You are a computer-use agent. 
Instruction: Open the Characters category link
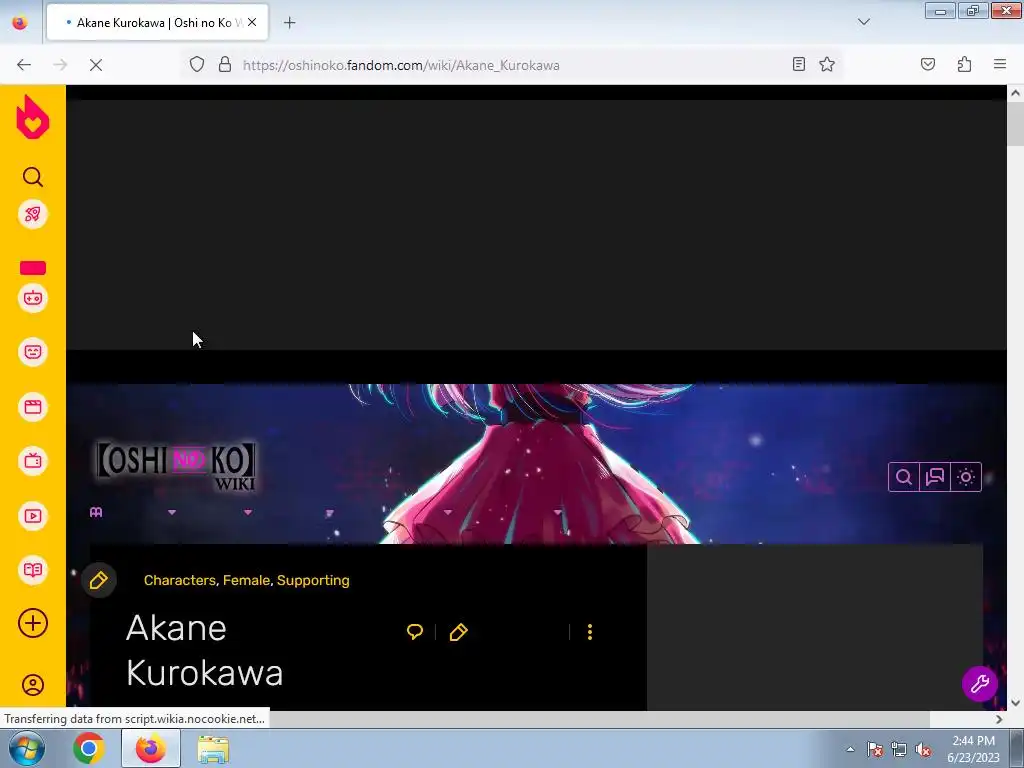(x=180, y=580)
